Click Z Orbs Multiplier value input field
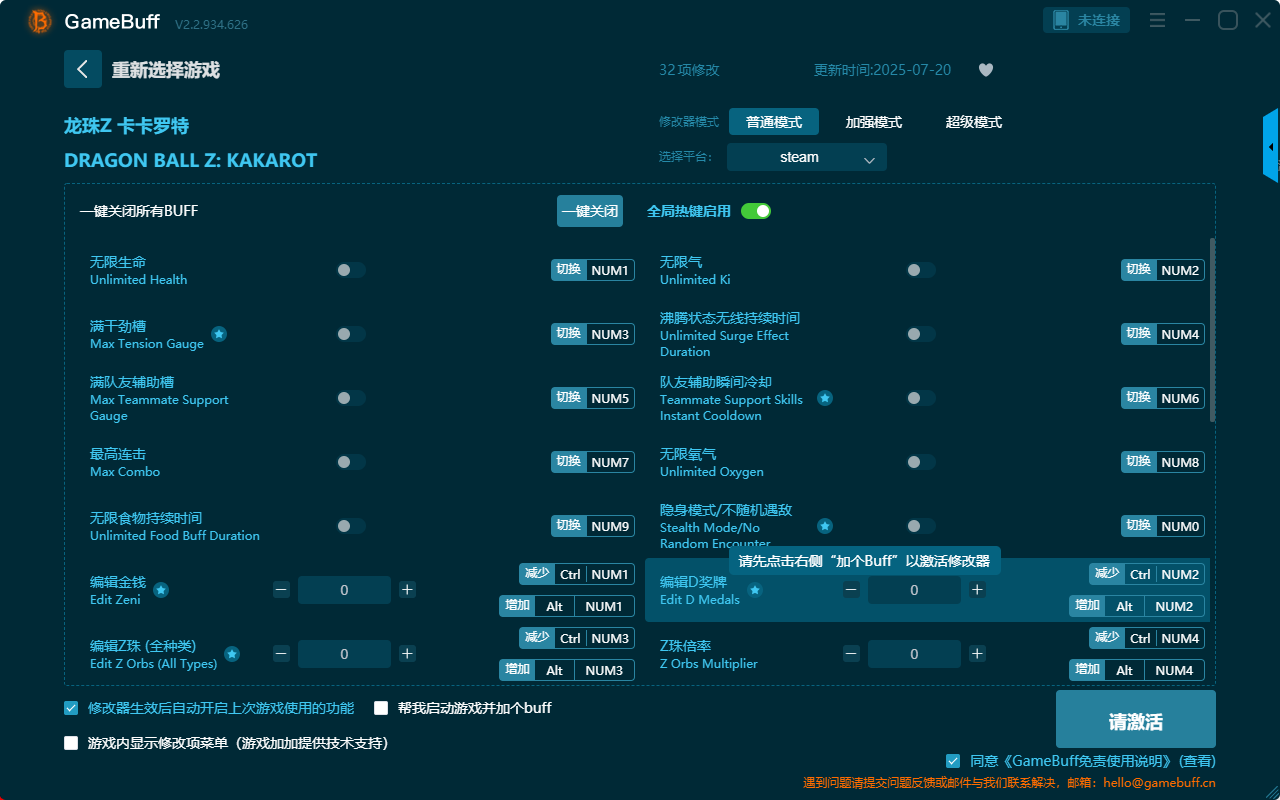1280x800 pixels. pyautogui.click(x=914, y=654)
